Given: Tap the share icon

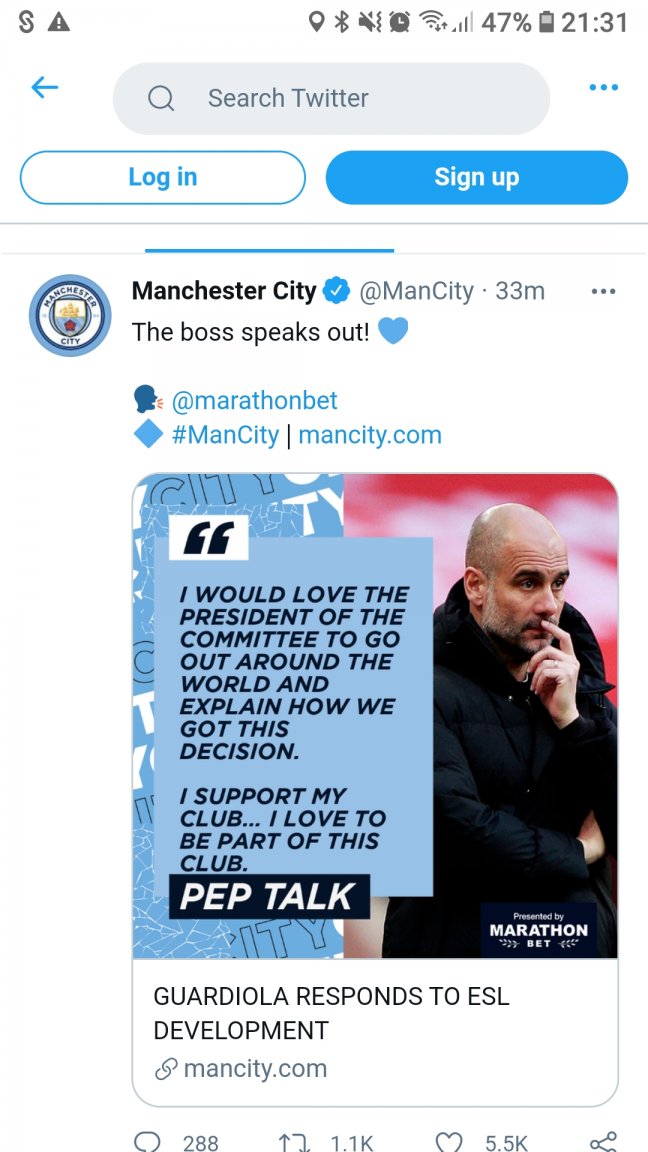Looking at the screenshot, I should [x=603, y=1142].
